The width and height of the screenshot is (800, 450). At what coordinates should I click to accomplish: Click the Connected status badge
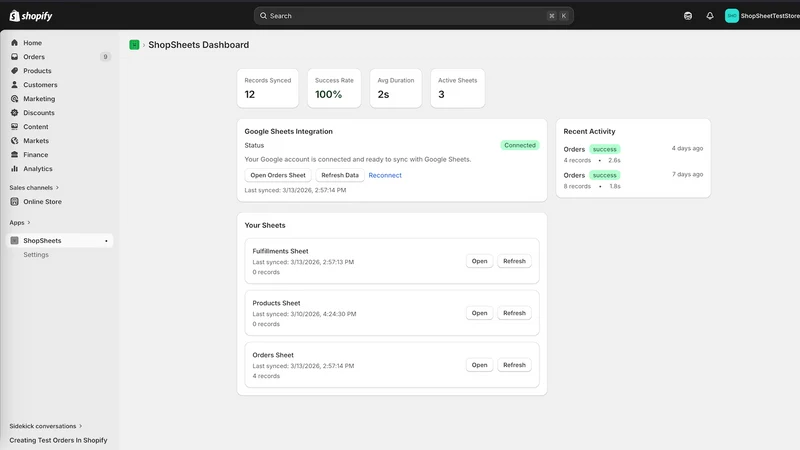[520, 145]
